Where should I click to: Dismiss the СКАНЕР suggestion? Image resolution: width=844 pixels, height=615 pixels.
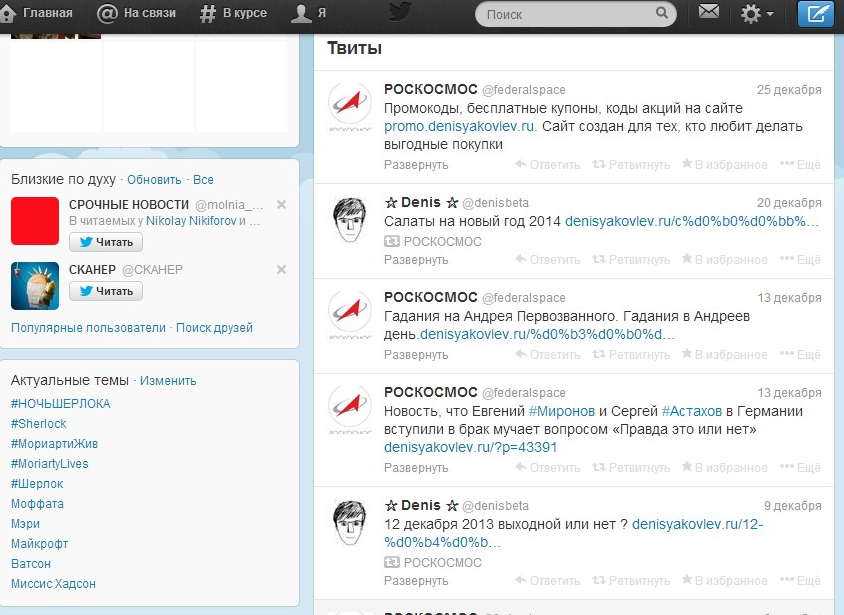[x=281, y=270]
